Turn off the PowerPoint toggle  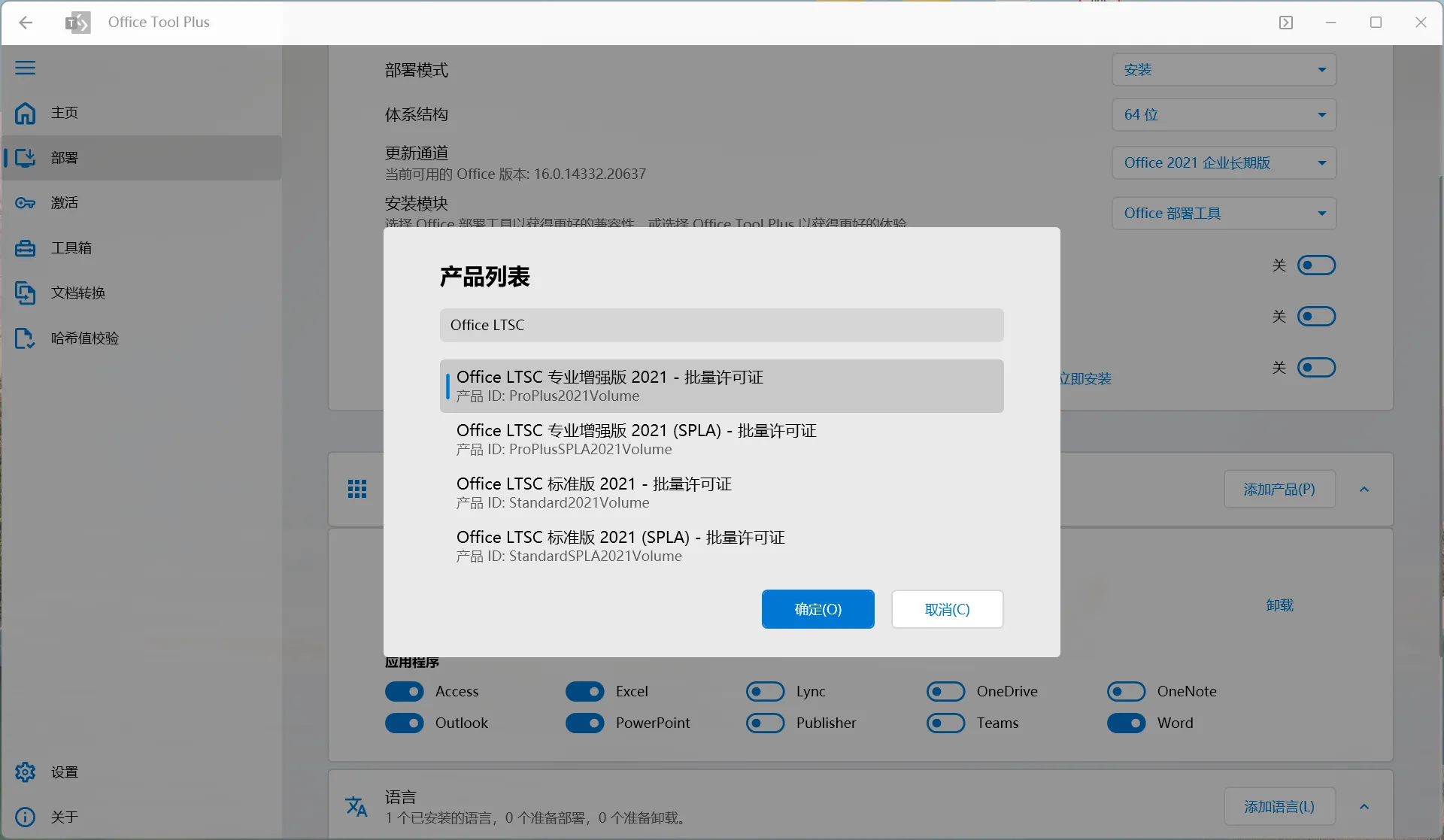pyautogui.click(x=586, y=723)
